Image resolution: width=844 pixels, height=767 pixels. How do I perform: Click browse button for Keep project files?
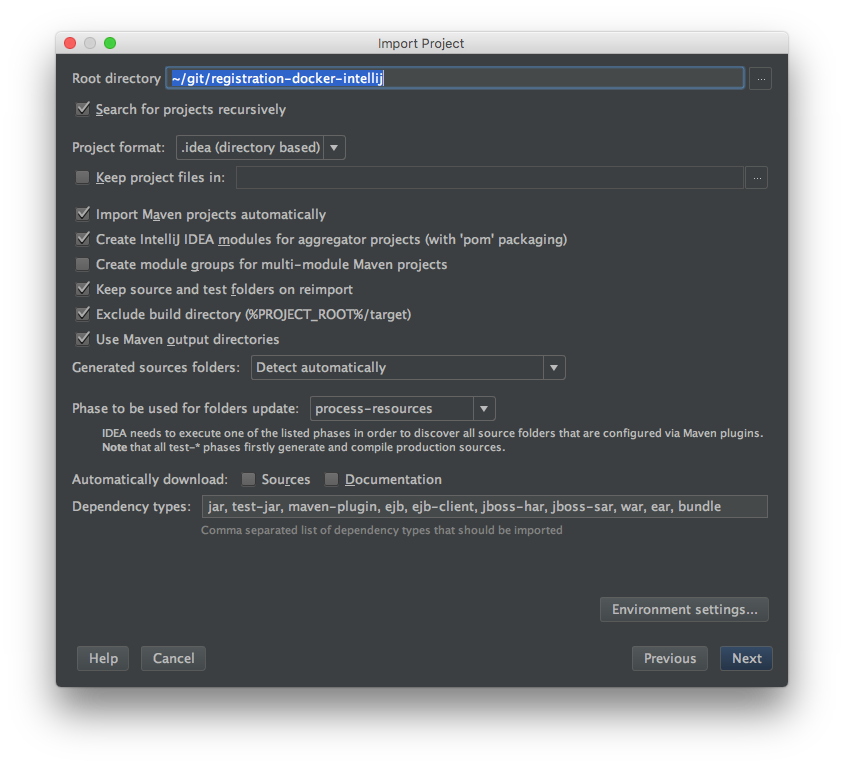tap(756, 178)
